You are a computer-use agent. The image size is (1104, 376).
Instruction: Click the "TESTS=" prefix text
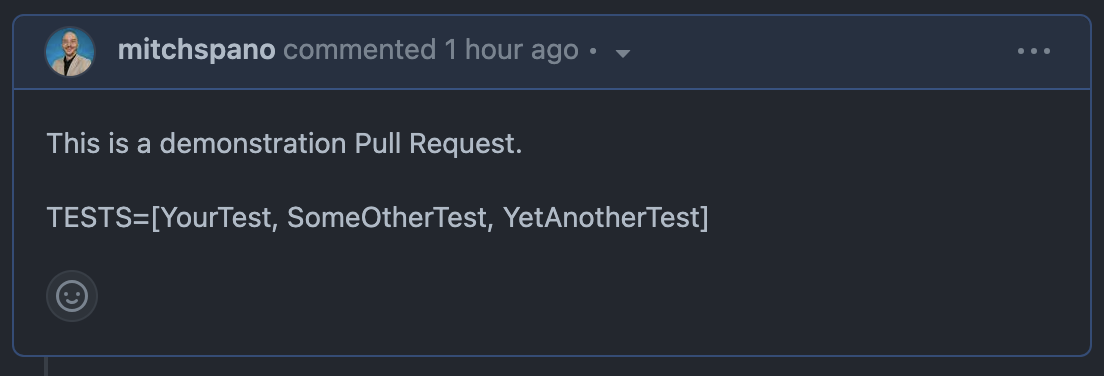click(99, 218)
